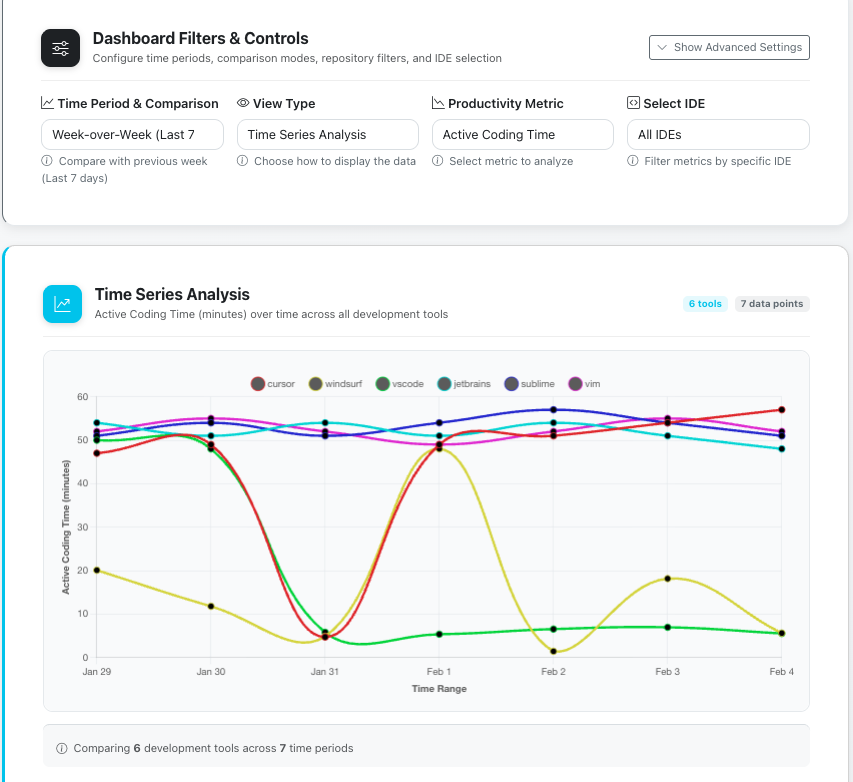
Task: Click the yellow data point at Feb 3 peak
Action: (668, 578)
